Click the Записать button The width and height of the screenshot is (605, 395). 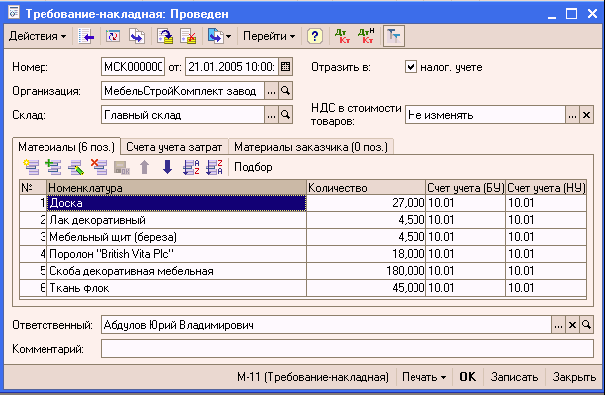(514, 377)
